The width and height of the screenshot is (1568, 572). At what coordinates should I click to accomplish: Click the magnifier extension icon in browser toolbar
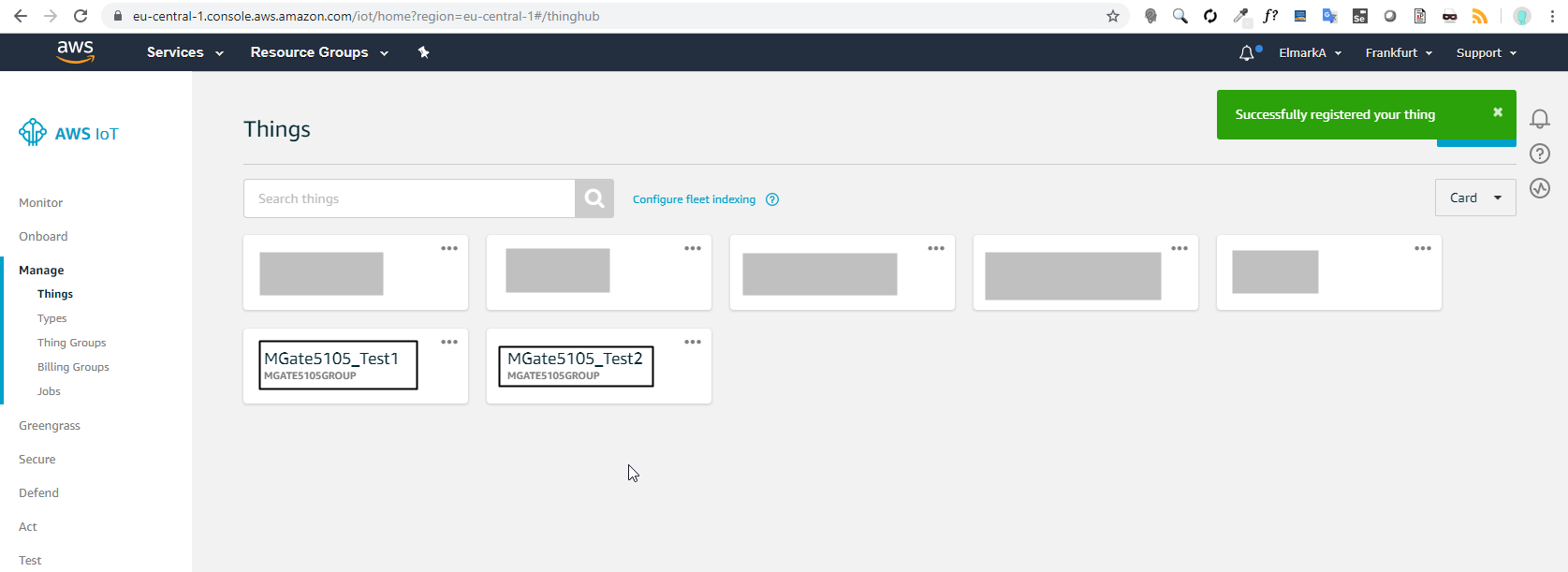1180,16
